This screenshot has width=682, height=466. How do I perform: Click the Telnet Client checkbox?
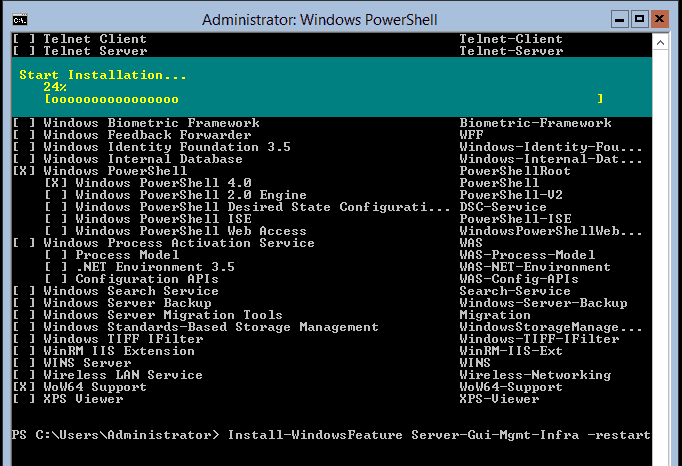point(23,39)
